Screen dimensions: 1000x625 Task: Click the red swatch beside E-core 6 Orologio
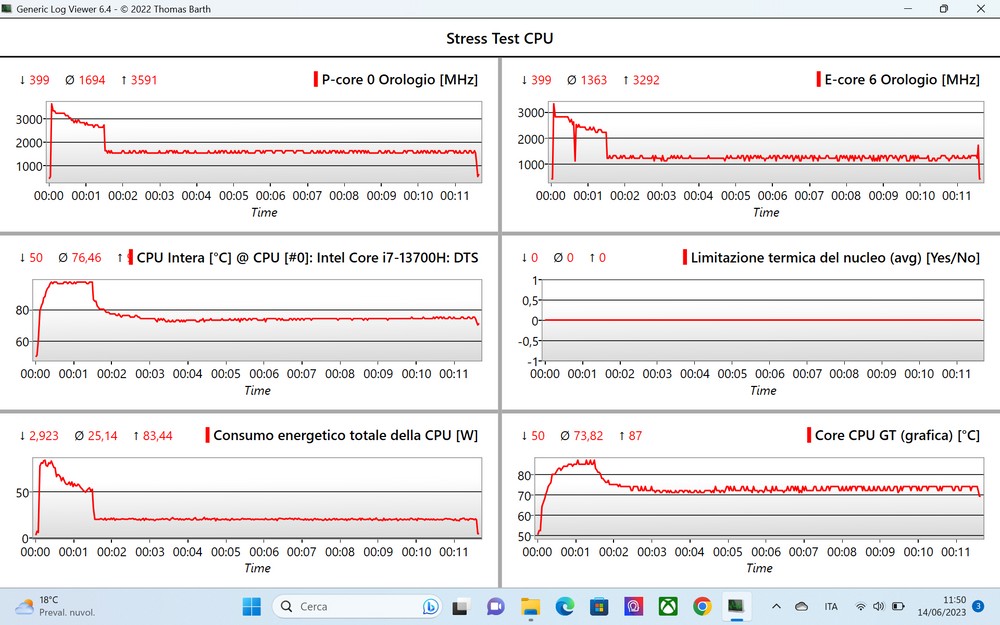pyautogui.click(x=818, y=80)
